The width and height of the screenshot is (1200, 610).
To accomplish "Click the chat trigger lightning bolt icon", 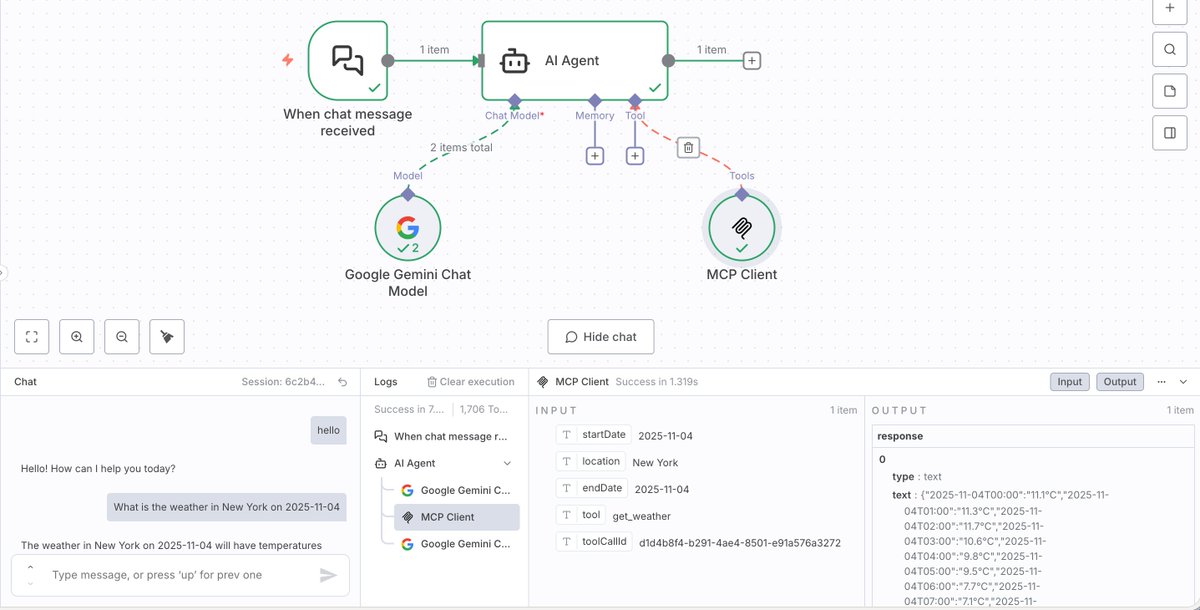I will click(288, 60).
